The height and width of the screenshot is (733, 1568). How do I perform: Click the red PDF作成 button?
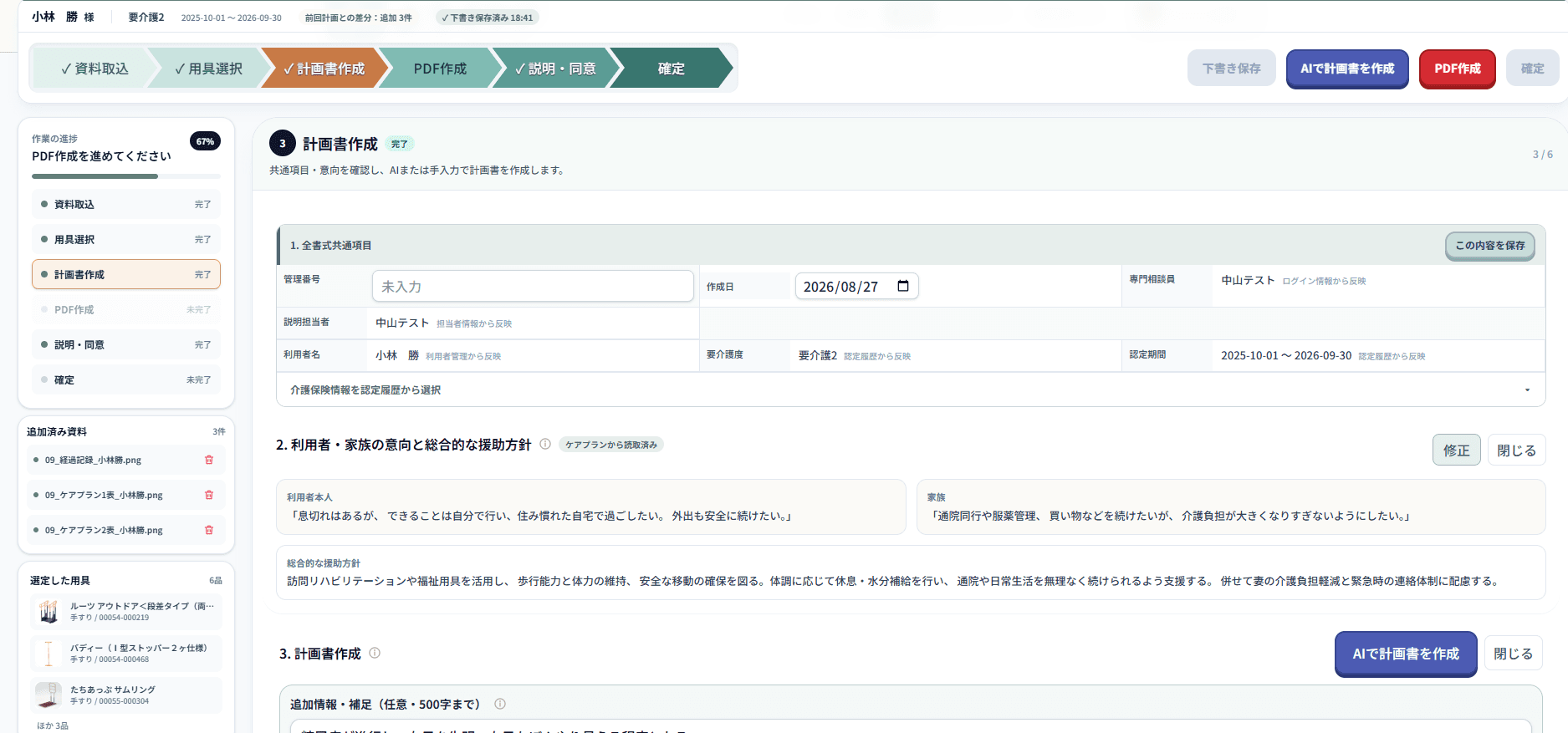pos(1458,69)
